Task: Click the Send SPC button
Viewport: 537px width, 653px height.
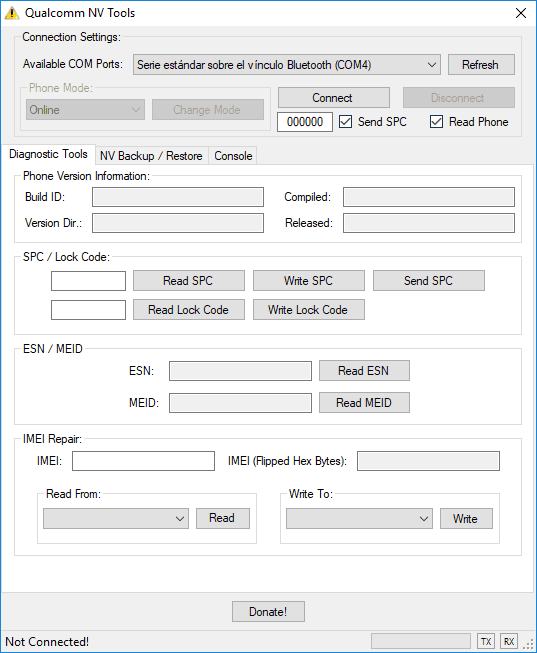Action: [x=429, y=281]
